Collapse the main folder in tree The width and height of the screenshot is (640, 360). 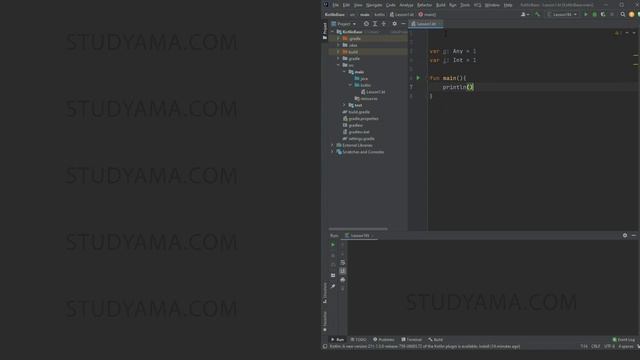344,72
